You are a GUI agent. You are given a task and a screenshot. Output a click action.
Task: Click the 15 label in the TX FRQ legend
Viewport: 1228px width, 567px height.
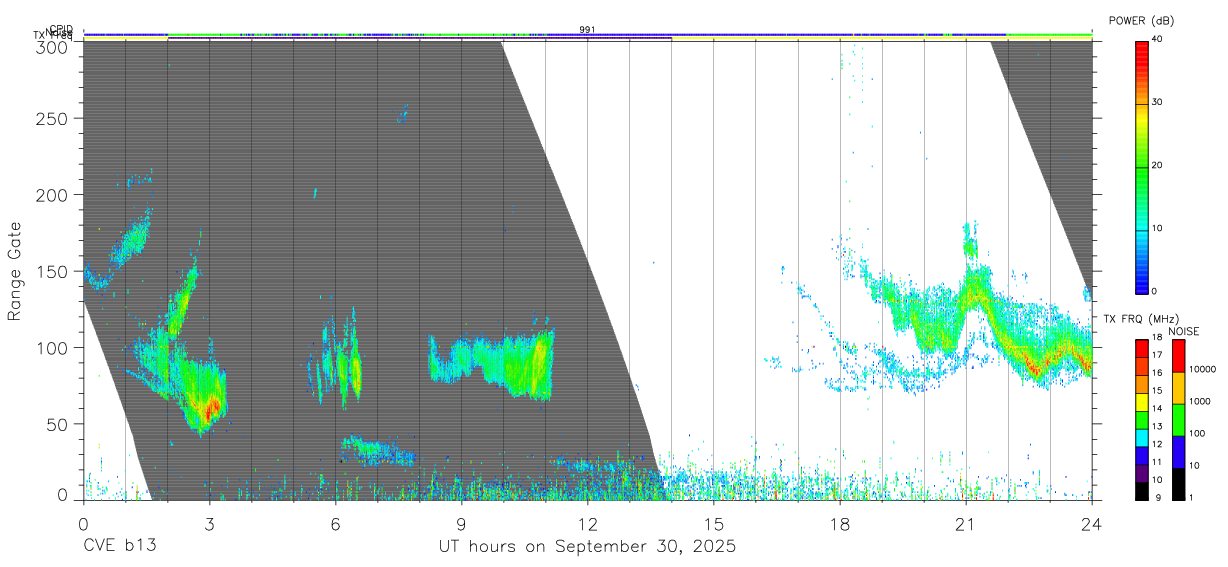tap(1157, 391)
